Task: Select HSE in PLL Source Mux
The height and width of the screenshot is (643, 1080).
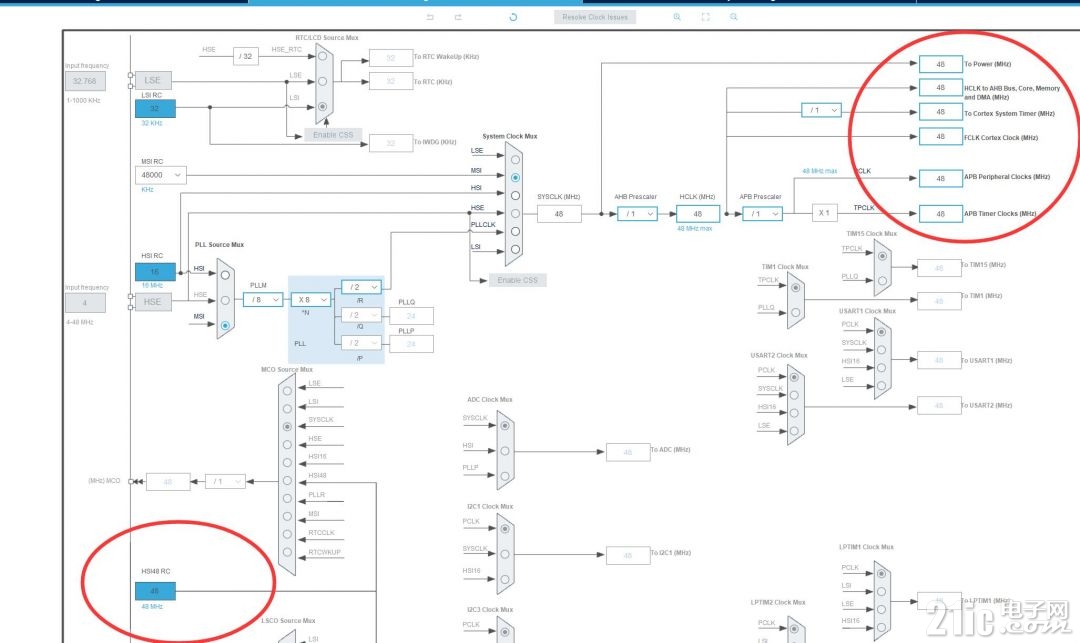Action: point(225,300)
